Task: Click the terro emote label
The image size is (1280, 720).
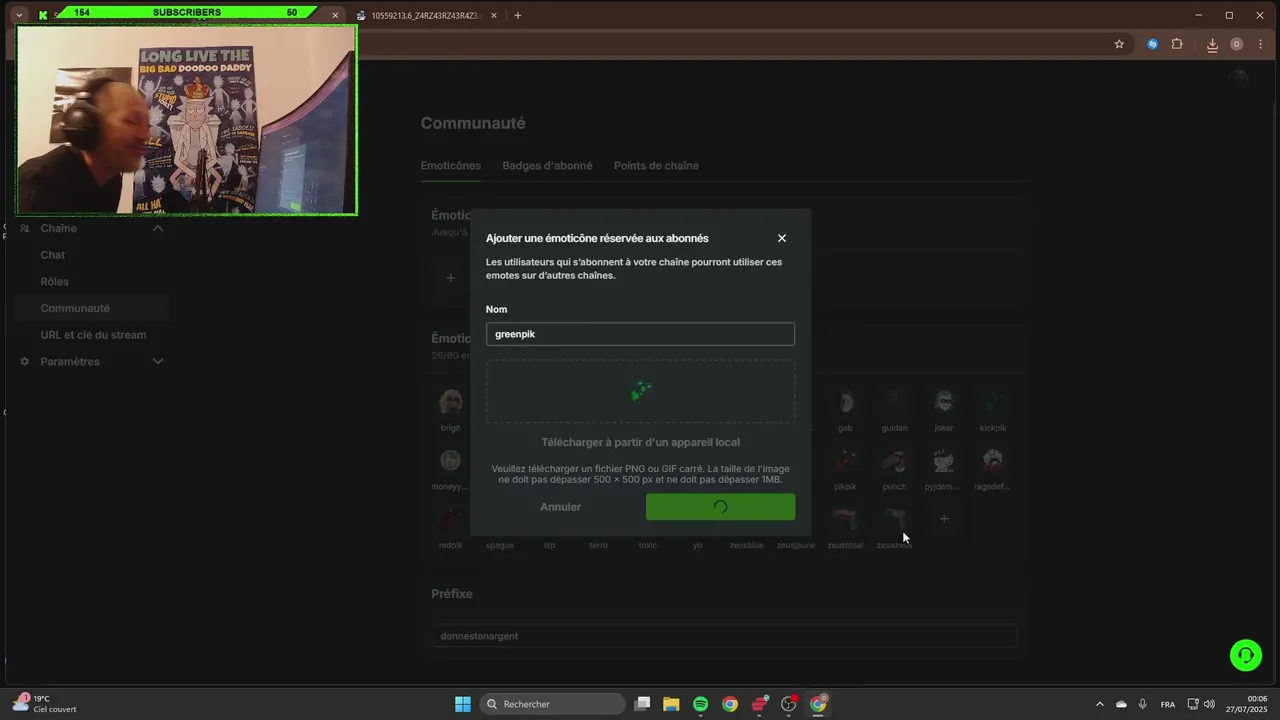Action: (x=598, y=545)
